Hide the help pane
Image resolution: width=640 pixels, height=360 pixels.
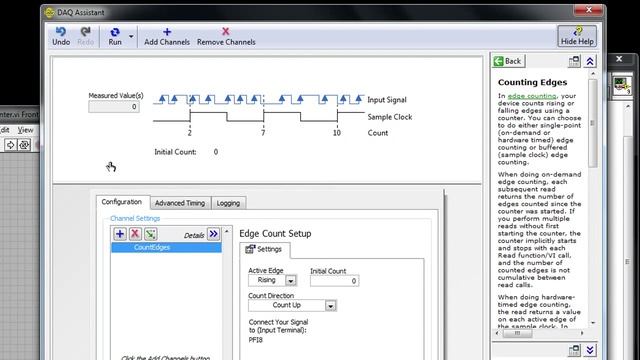pos(577,36)
